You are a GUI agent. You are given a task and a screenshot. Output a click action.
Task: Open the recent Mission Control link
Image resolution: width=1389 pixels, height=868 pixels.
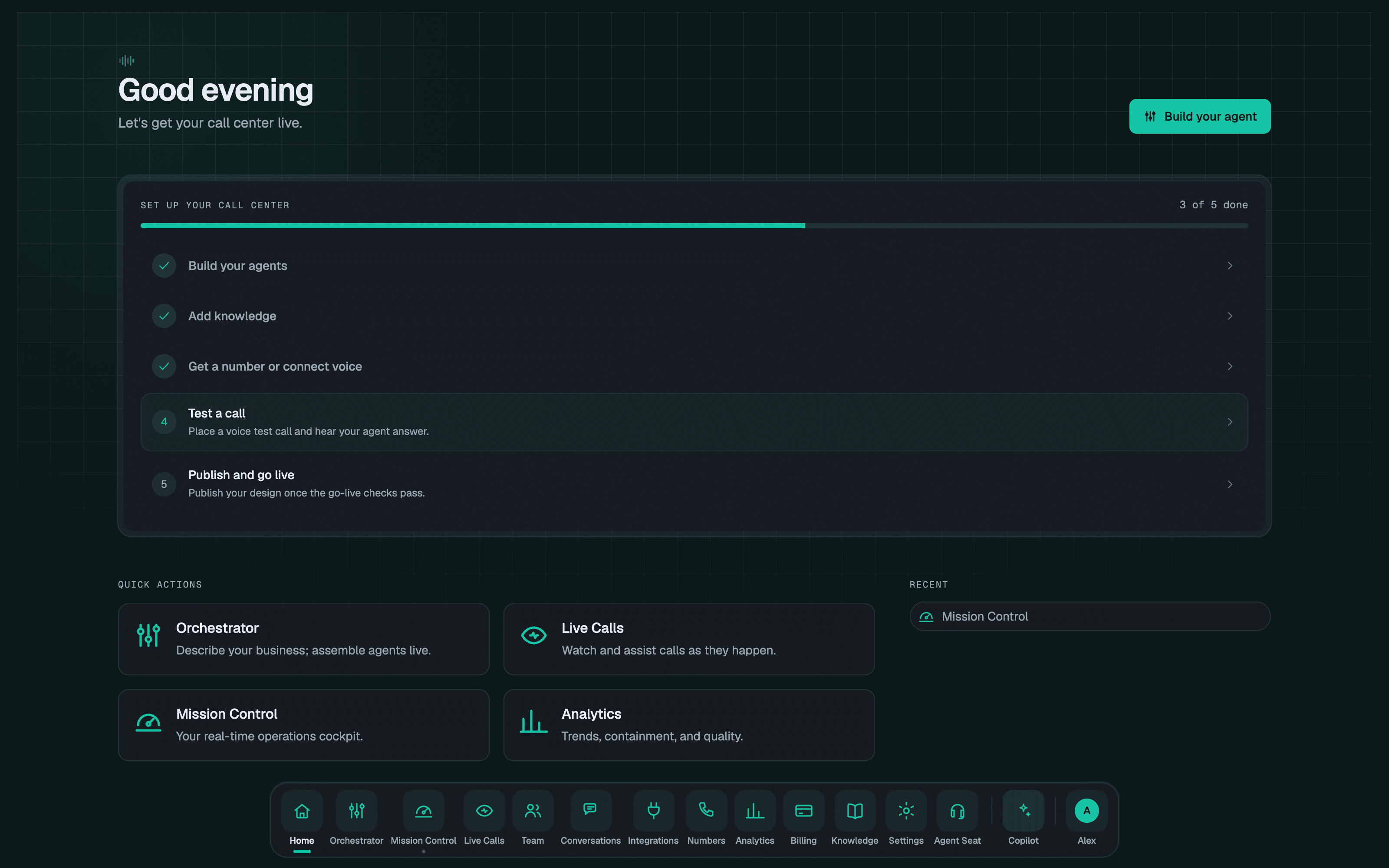[1089, 617]
